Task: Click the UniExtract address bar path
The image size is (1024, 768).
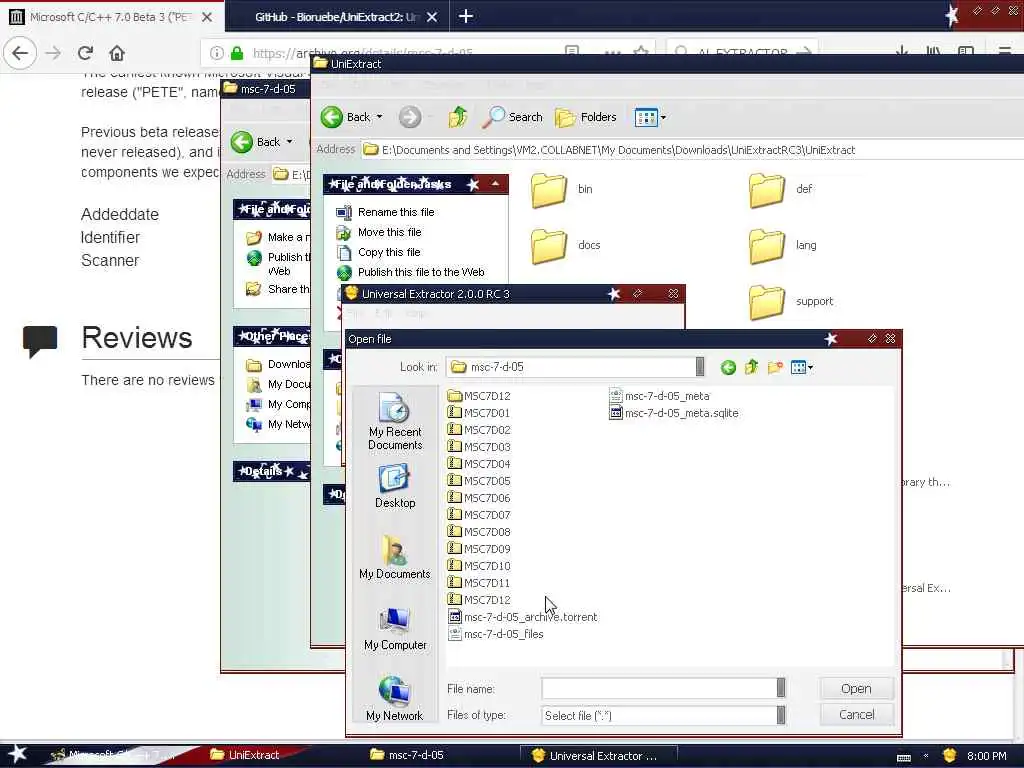Action: point(618,150)
